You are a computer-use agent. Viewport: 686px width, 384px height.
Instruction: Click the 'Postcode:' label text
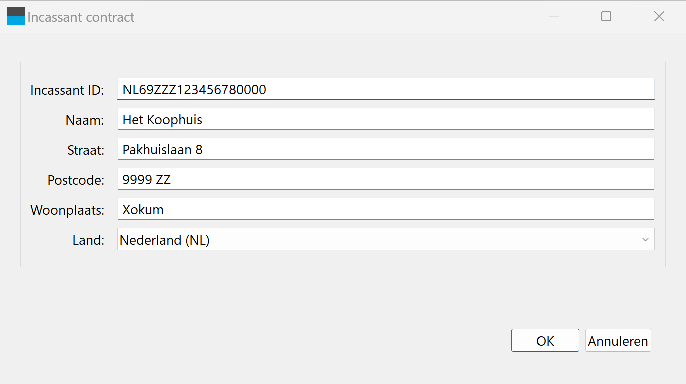76,180
